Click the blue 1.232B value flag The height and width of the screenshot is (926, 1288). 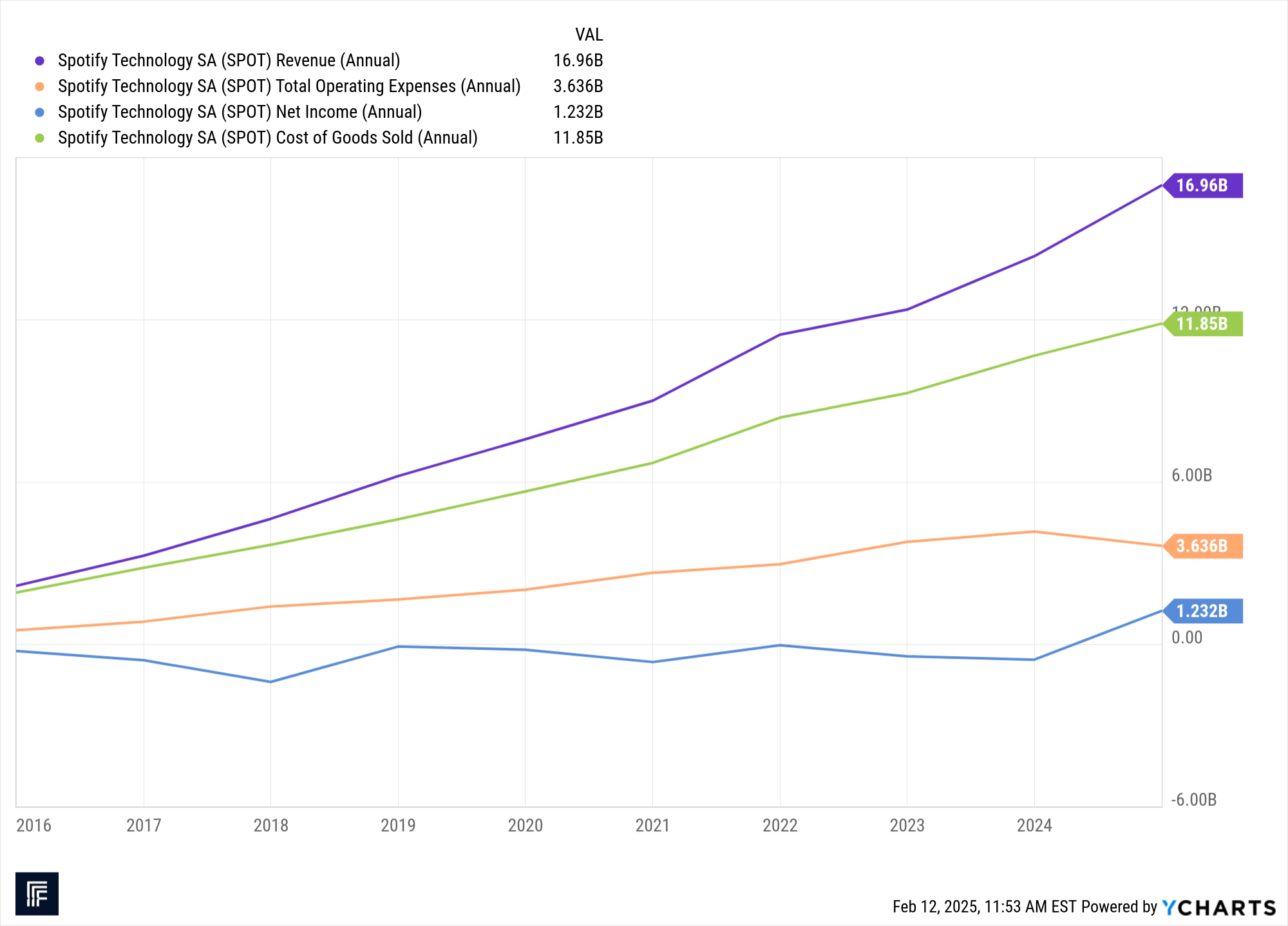point(1203,610)
